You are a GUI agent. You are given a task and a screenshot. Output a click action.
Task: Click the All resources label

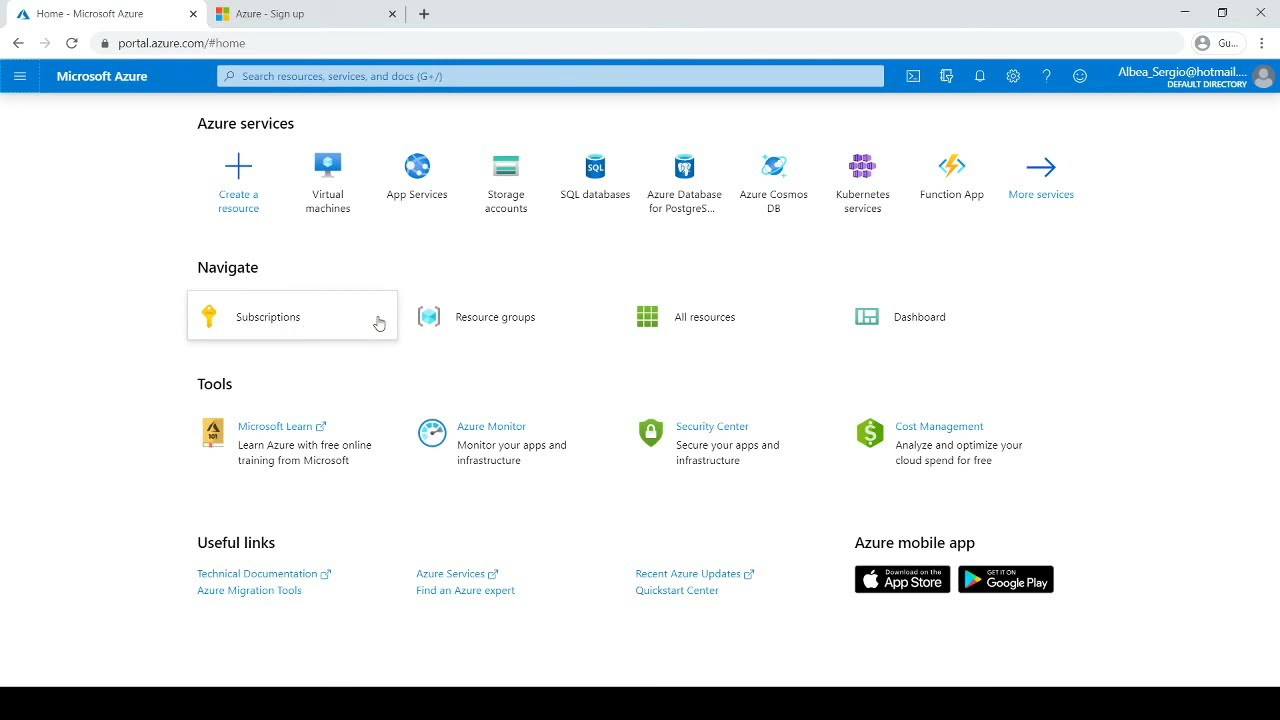coord(705,317)
